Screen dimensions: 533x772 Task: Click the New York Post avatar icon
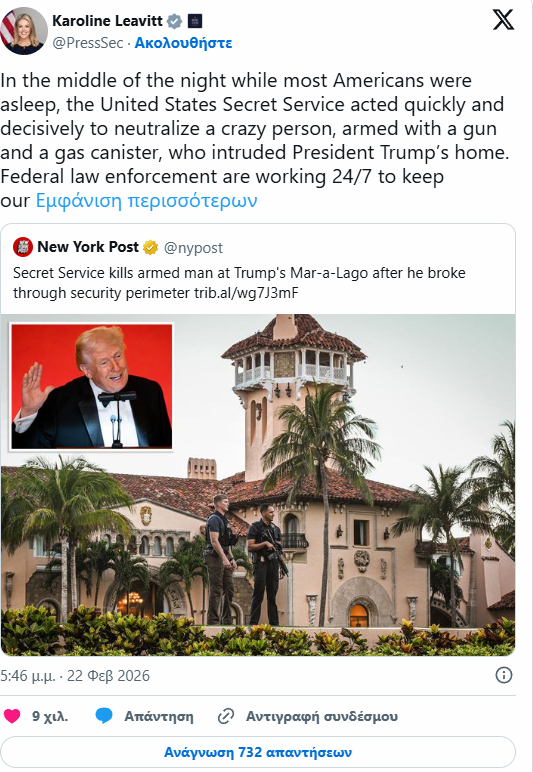23,247
